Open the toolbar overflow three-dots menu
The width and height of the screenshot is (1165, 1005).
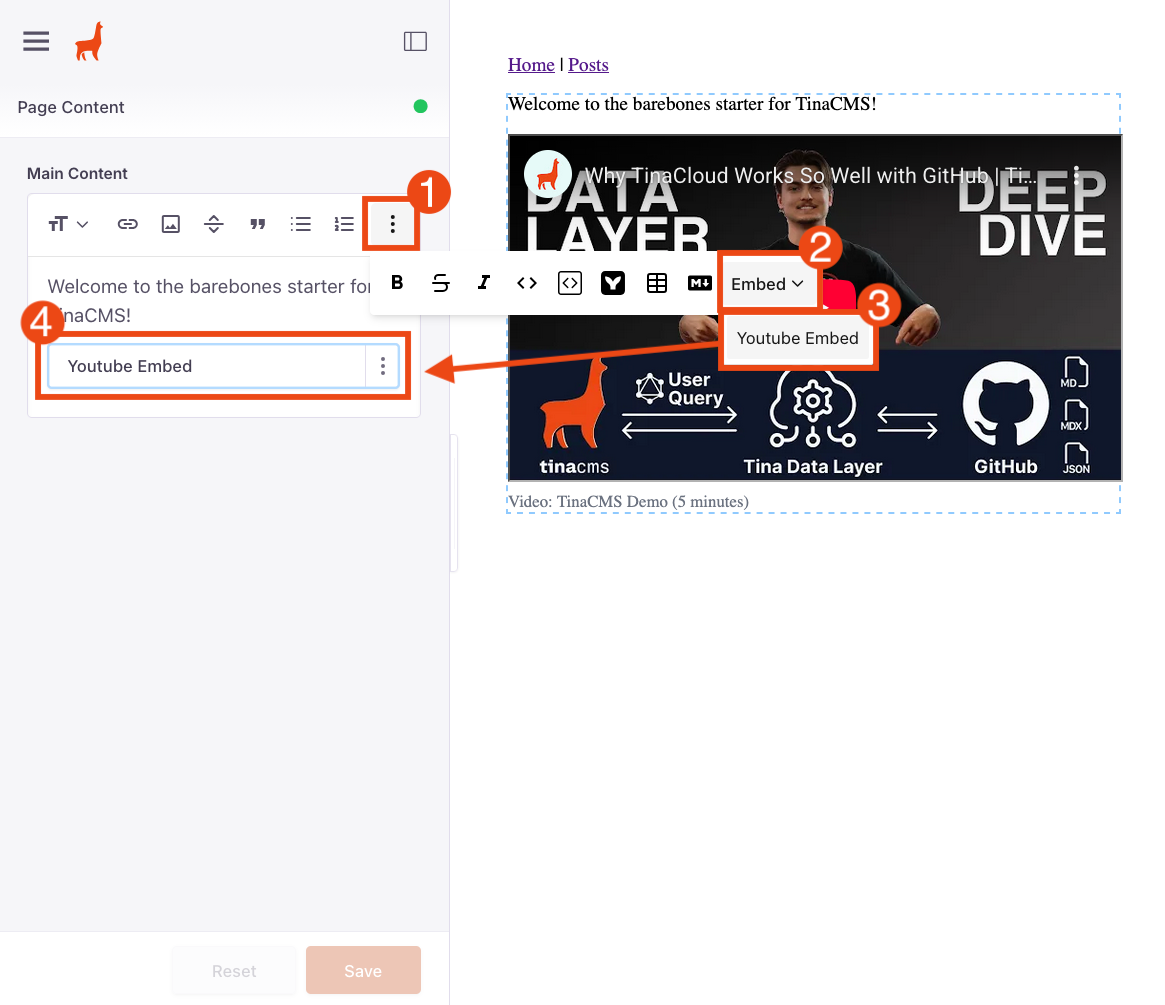(392, 224)
